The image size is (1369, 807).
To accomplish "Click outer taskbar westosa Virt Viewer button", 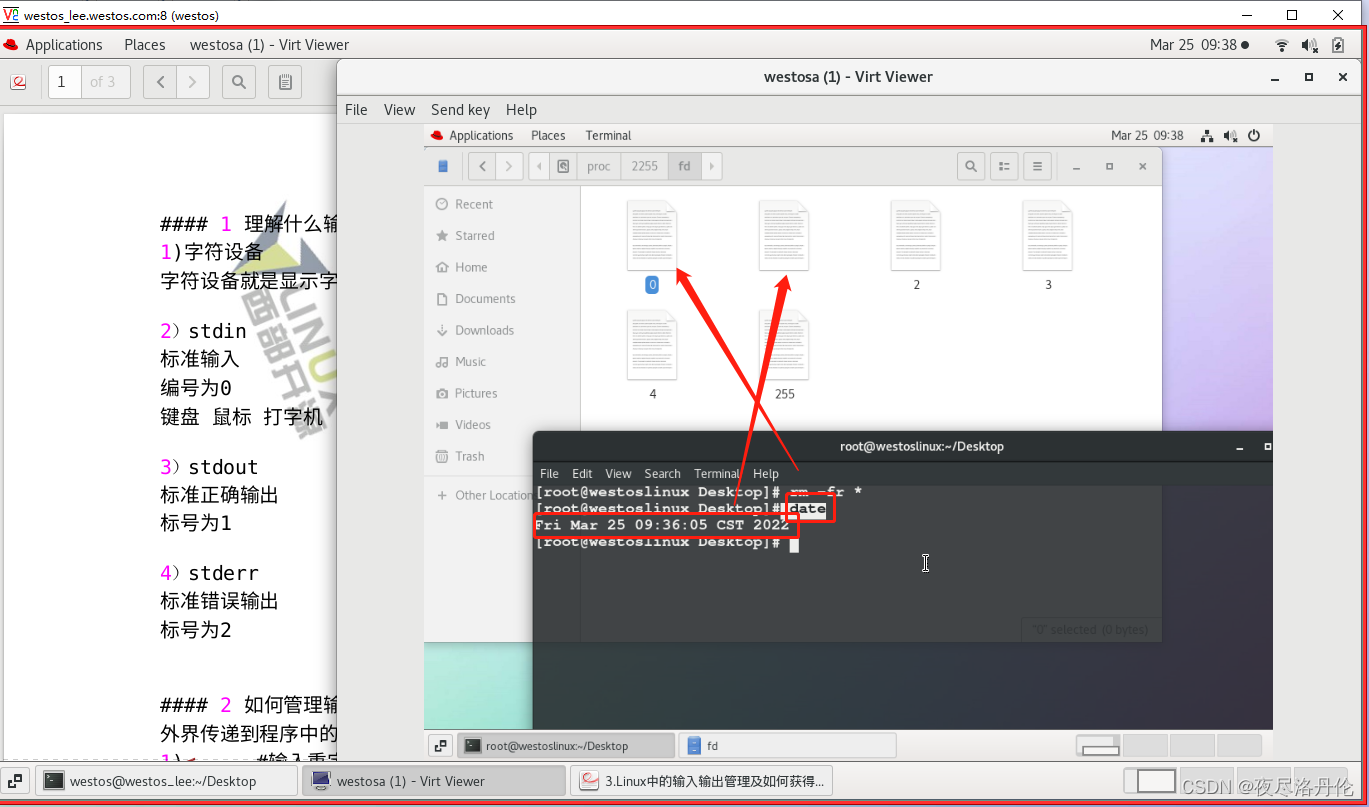I will pos(433,781).
